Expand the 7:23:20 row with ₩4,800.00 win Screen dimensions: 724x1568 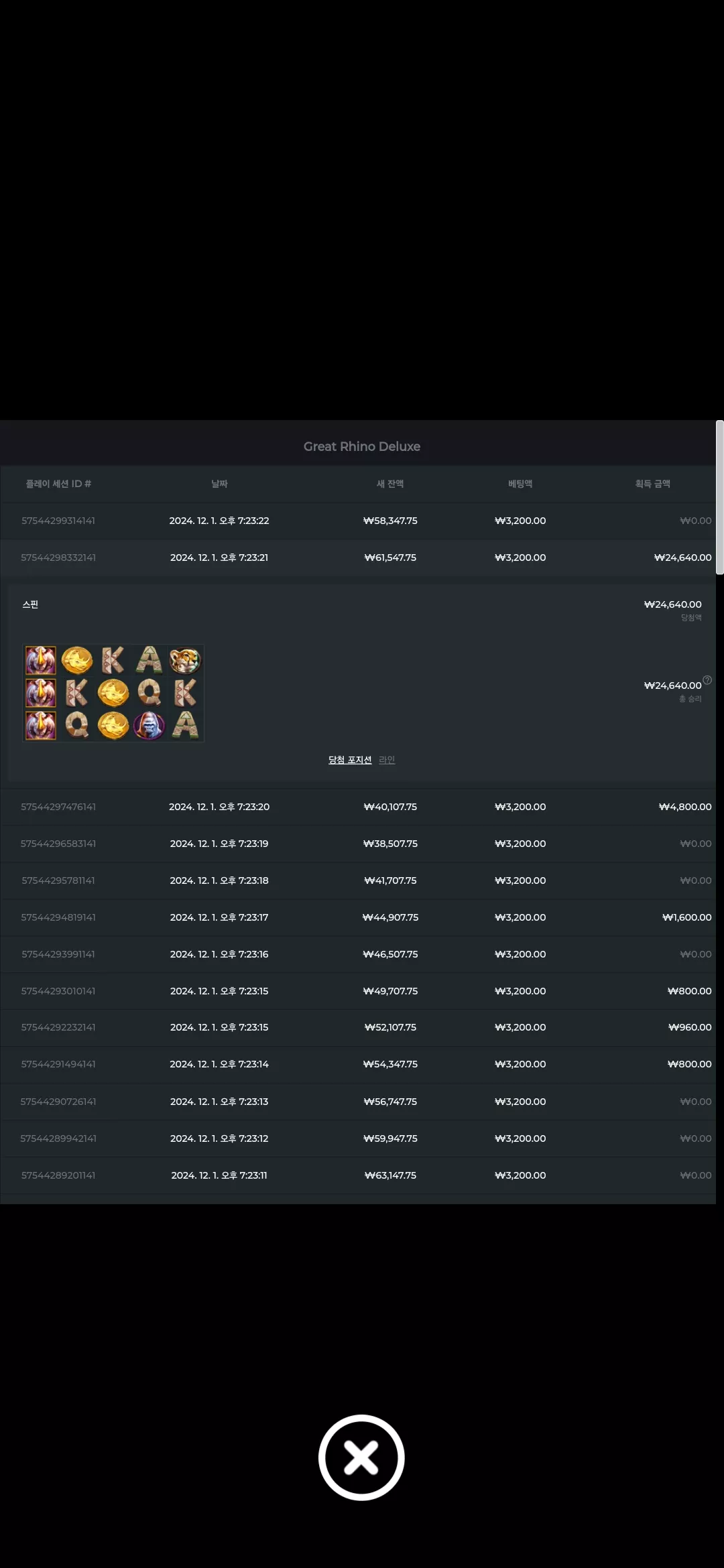pyautogui.click(x=358, y=807)
